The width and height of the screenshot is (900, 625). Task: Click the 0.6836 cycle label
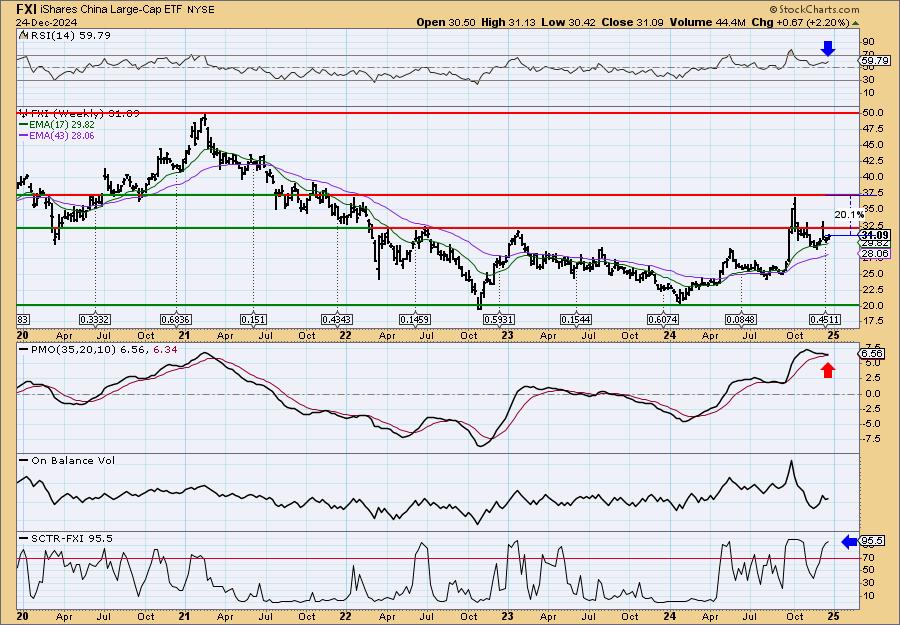click(x=176, y=319)
